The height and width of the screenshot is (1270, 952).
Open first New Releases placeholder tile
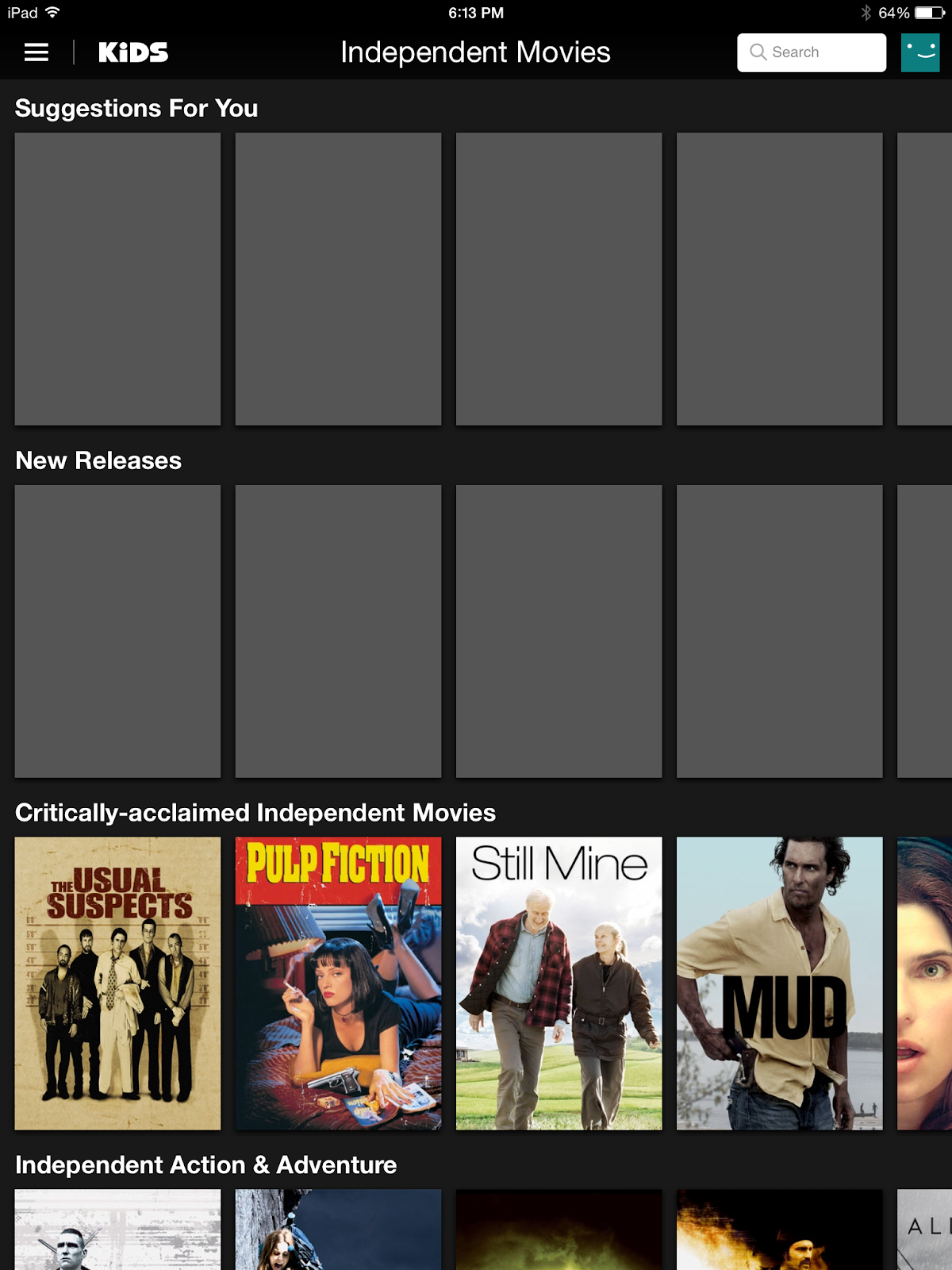click(117, 631)
